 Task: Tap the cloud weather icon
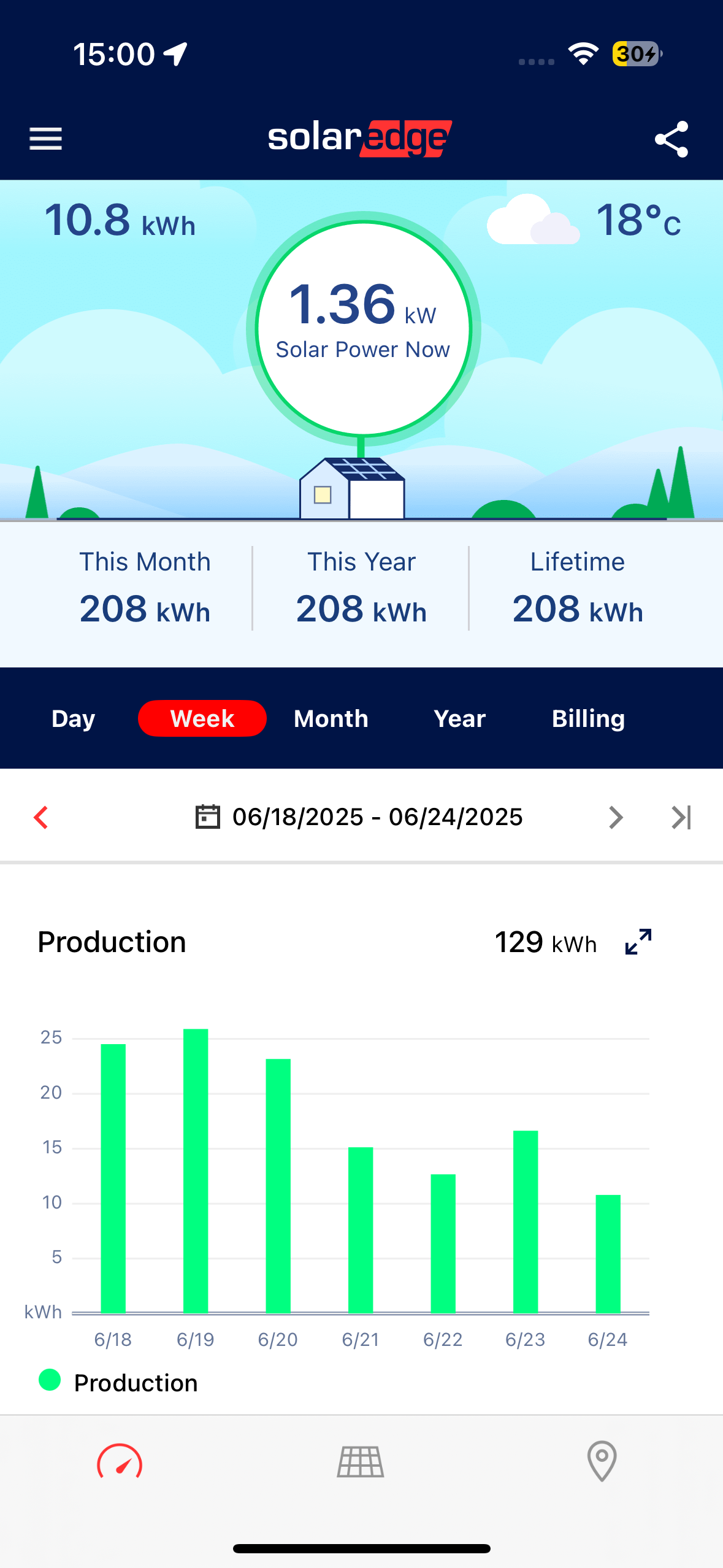[532, 221]
